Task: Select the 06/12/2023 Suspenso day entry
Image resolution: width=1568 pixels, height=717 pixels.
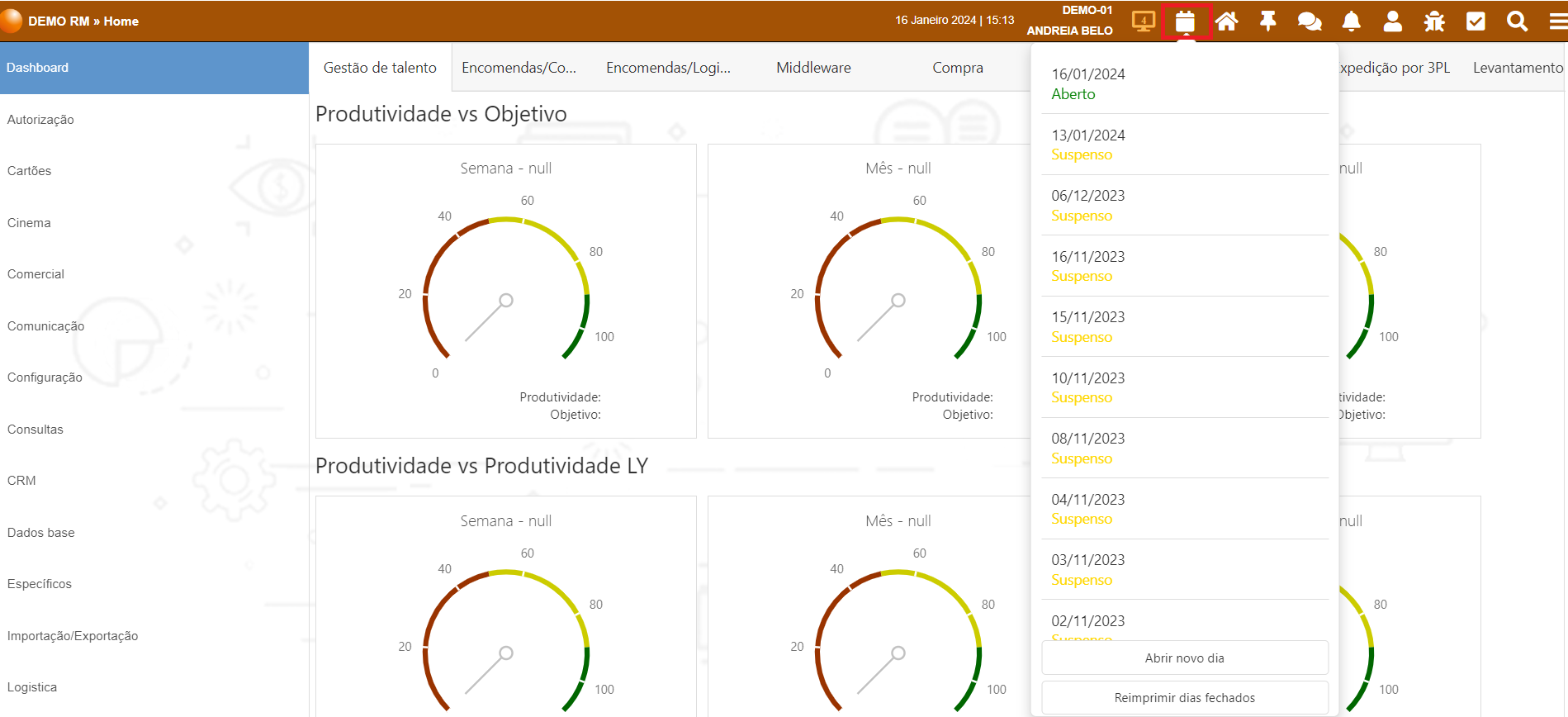Action: pos(1185,205)
